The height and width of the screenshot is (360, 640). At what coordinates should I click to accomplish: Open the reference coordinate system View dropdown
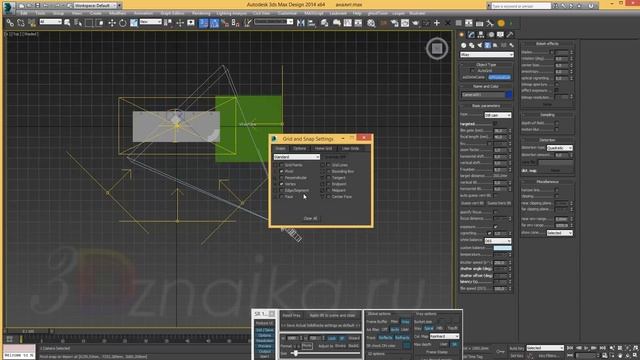pyautogui.click(x=151, y=22)
